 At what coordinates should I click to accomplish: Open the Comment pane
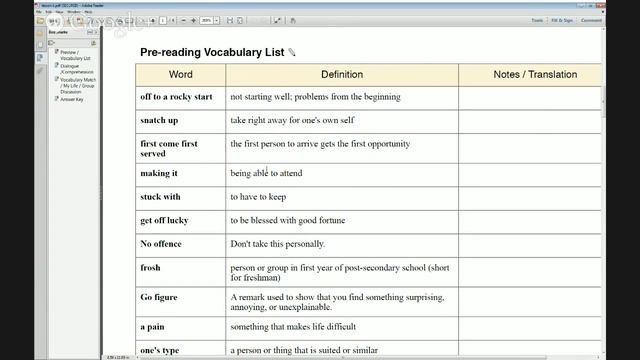pyautogui.click(x=591, y=20)
